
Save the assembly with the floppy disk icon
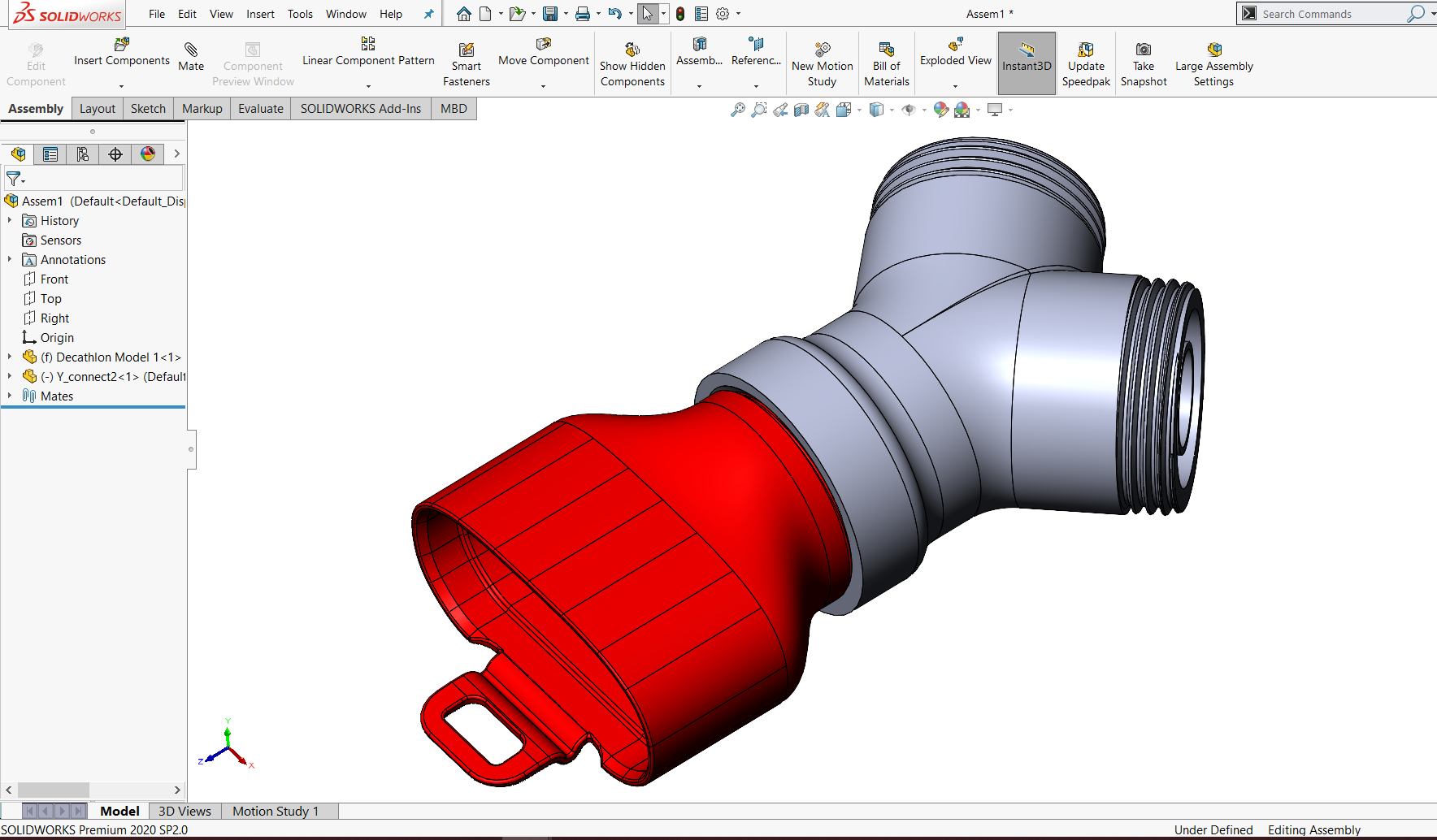click(550, 14)
